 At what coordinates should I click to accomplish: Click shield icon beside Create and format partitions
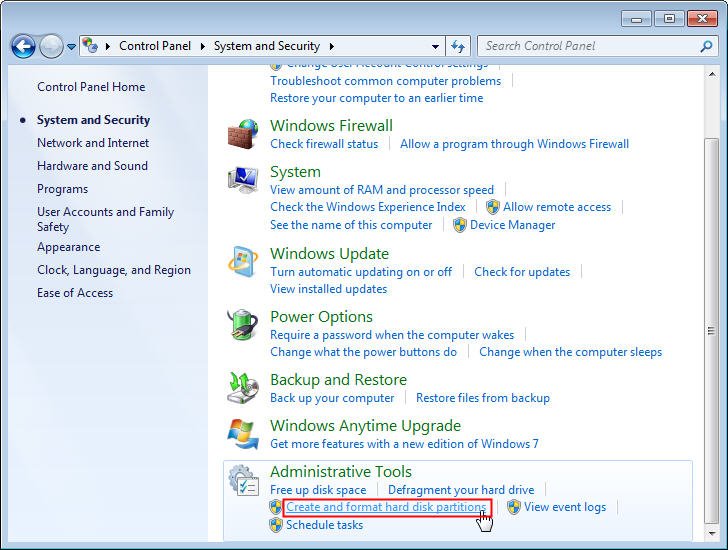(x=276, y=507)
